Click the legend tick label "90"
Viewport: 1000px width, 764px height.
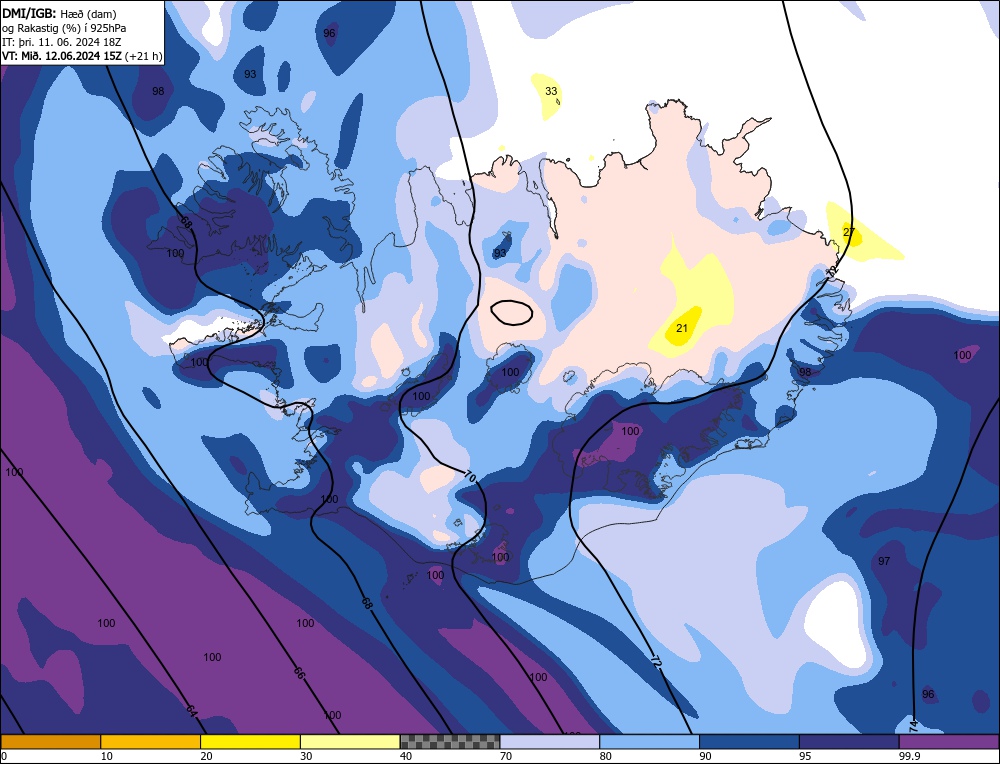point(705,756)
